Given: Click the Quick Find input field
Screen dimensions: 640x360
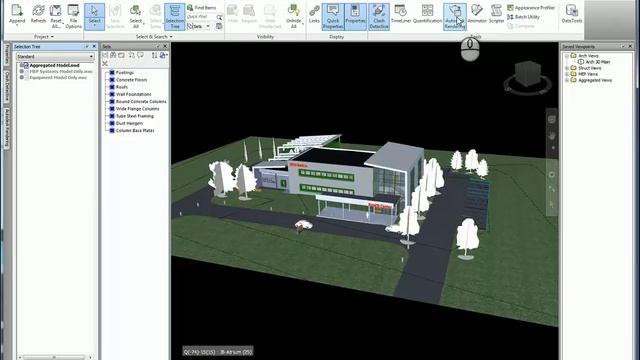Looking at the screenshot, I should click(201, 17).
